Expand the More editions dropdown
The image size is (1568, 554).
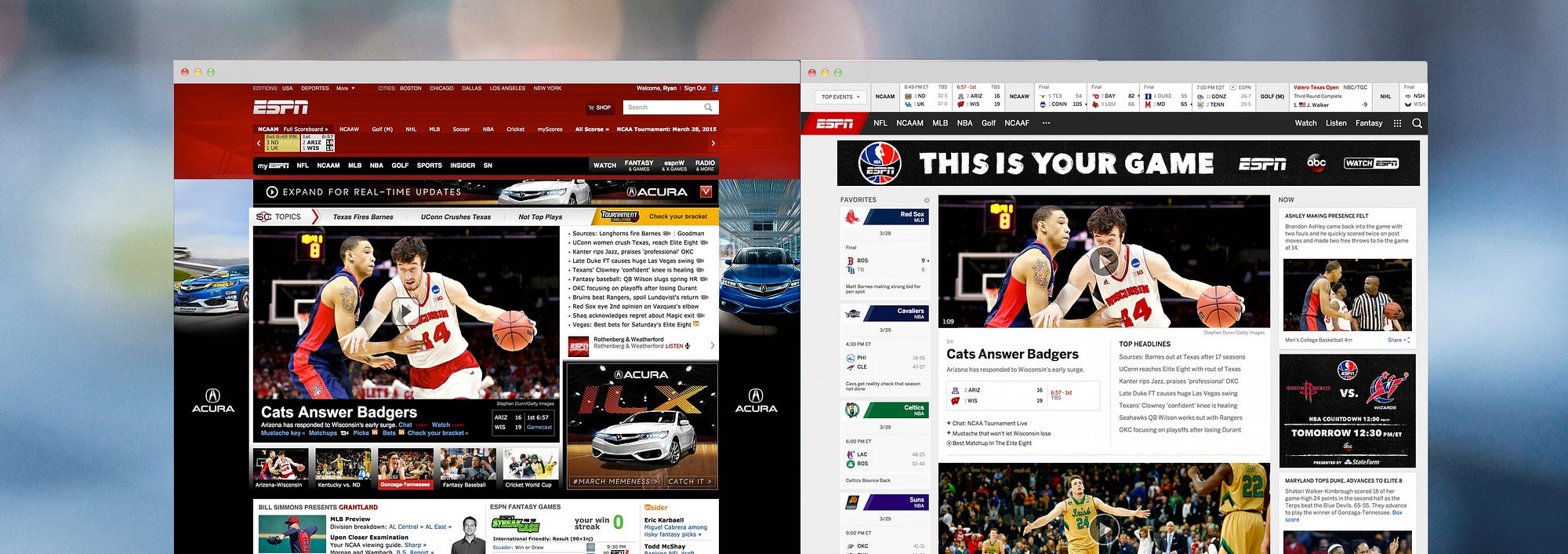click(x=346, y=89)
